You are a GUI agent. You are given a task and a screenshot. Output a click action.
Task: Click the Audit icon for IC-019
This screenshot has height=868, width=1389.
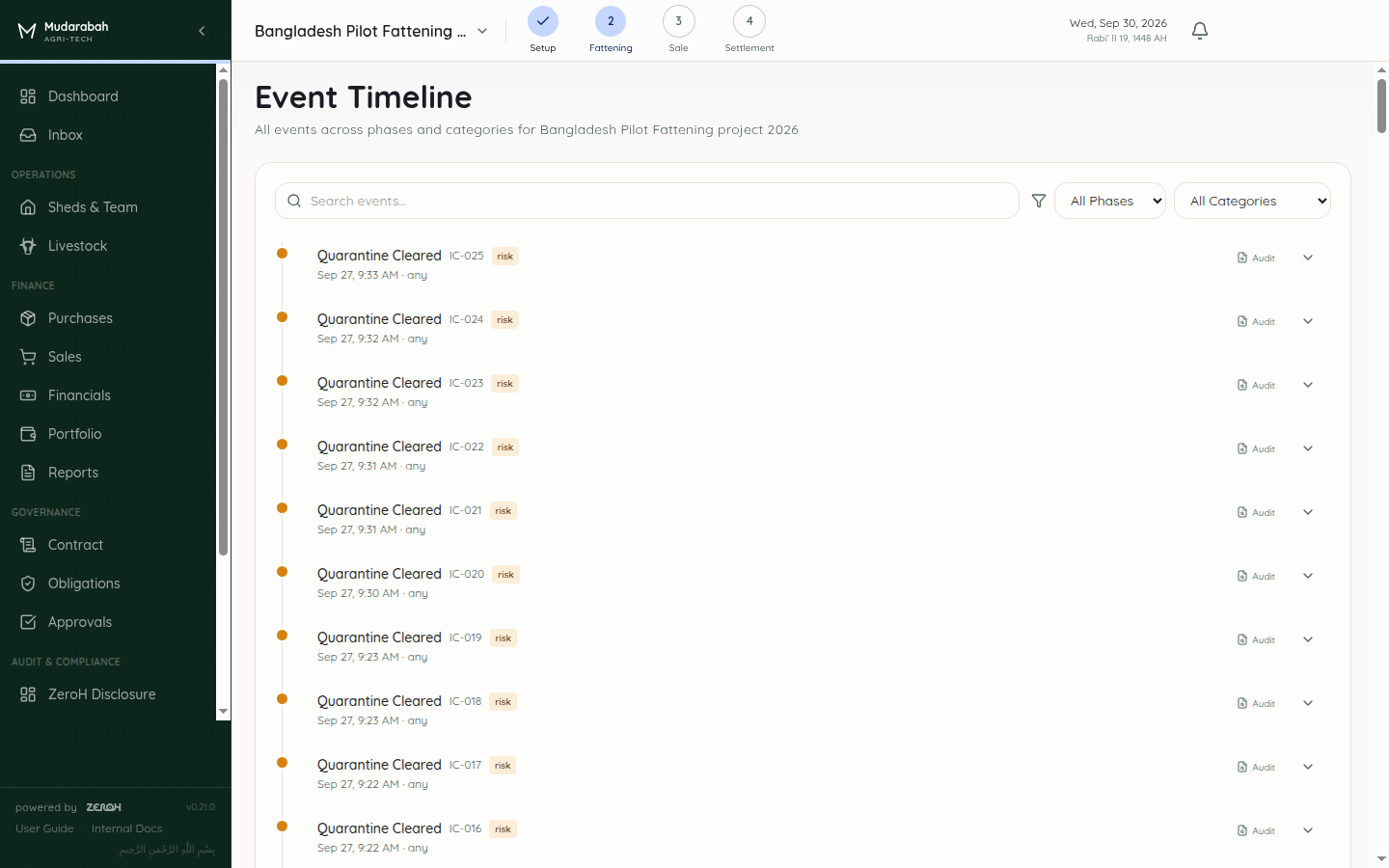pos(1242,639)
